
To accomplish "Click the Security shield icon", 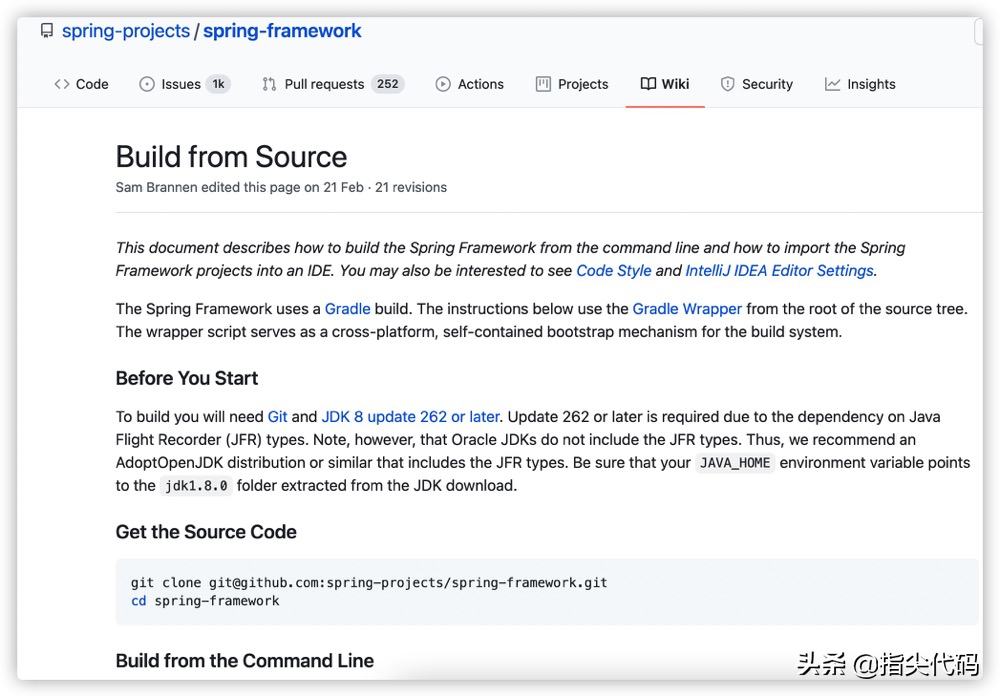I will coord(728,84).
